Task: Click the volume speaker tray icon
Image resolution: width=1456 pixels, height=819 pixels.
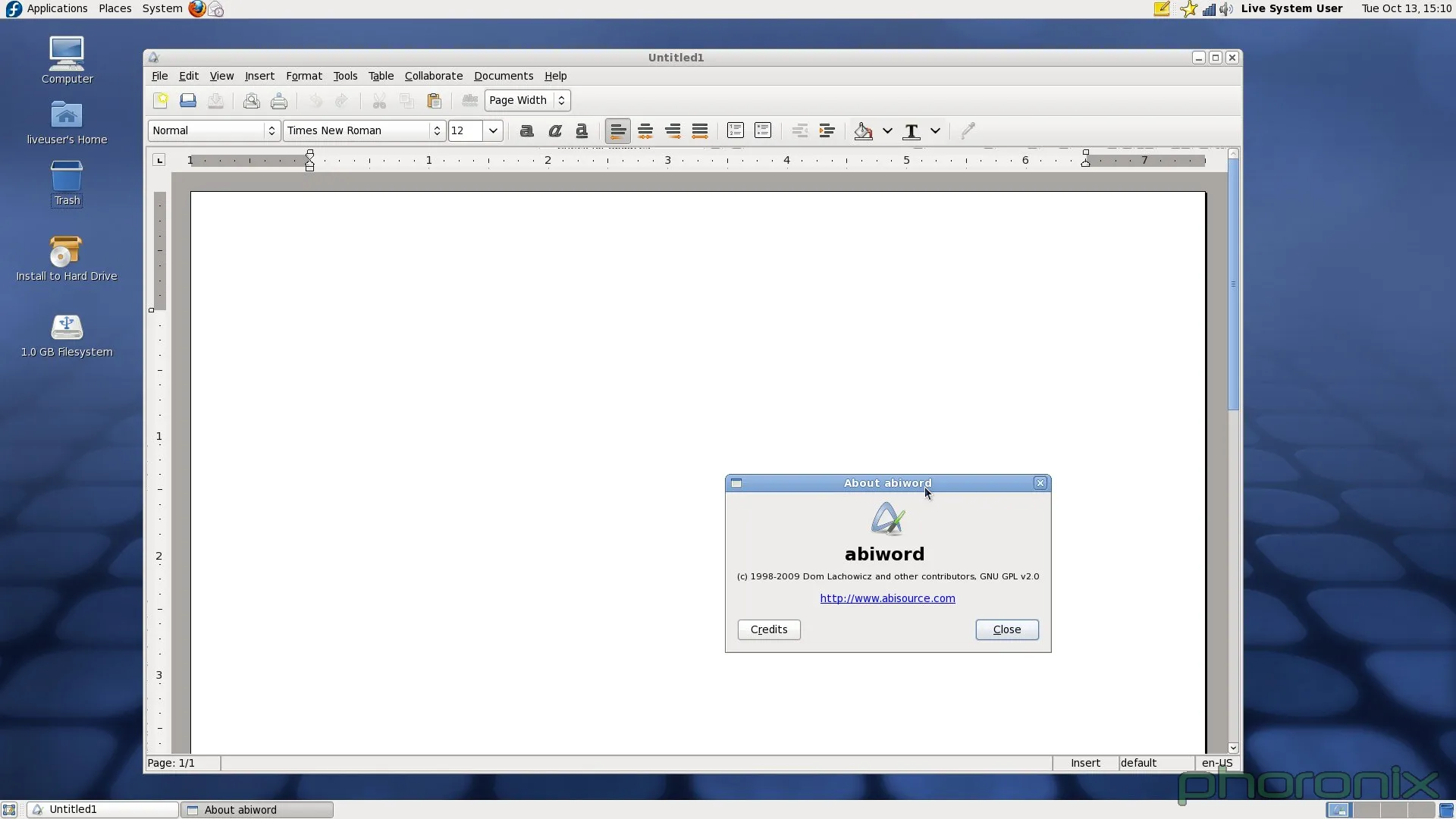Action: 1226,9
